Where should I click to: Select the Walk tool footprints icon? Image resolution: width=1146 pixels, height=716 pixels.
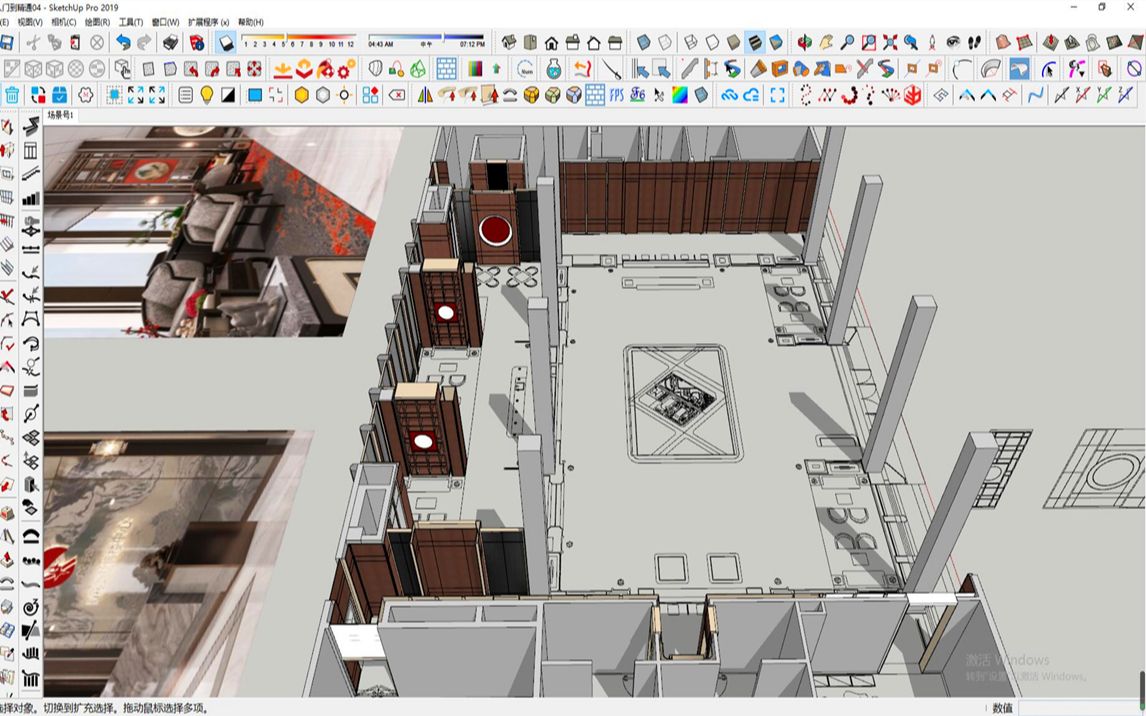click(x=972, y=42)
